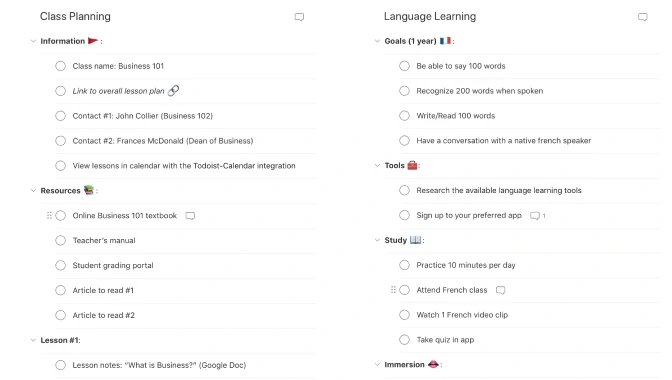Collapse the Resources section chevron

(x=33, y=191)
